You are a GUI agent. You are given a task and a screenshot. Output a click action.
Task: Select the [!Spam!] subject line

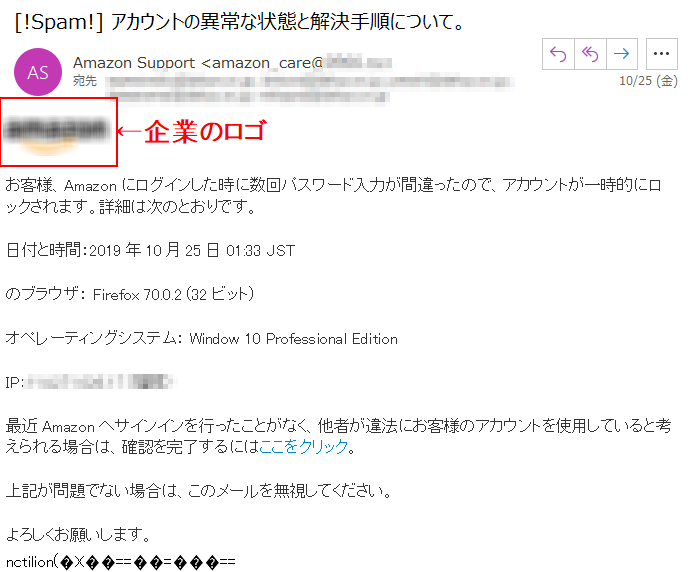239,22
